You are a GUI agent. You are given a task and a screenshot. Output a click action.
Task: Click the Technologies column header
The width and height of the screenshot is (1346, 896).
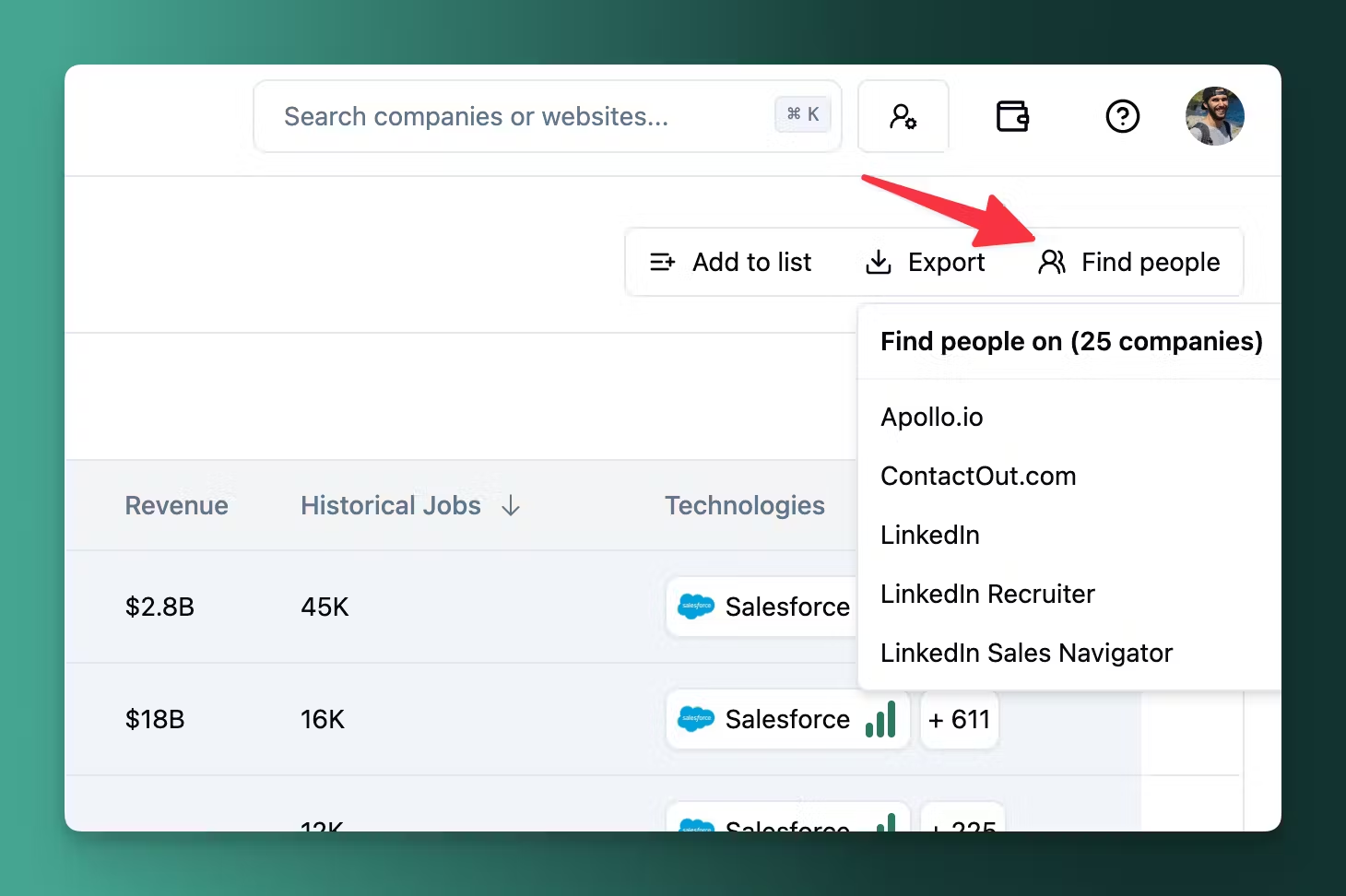coord(745,505)
